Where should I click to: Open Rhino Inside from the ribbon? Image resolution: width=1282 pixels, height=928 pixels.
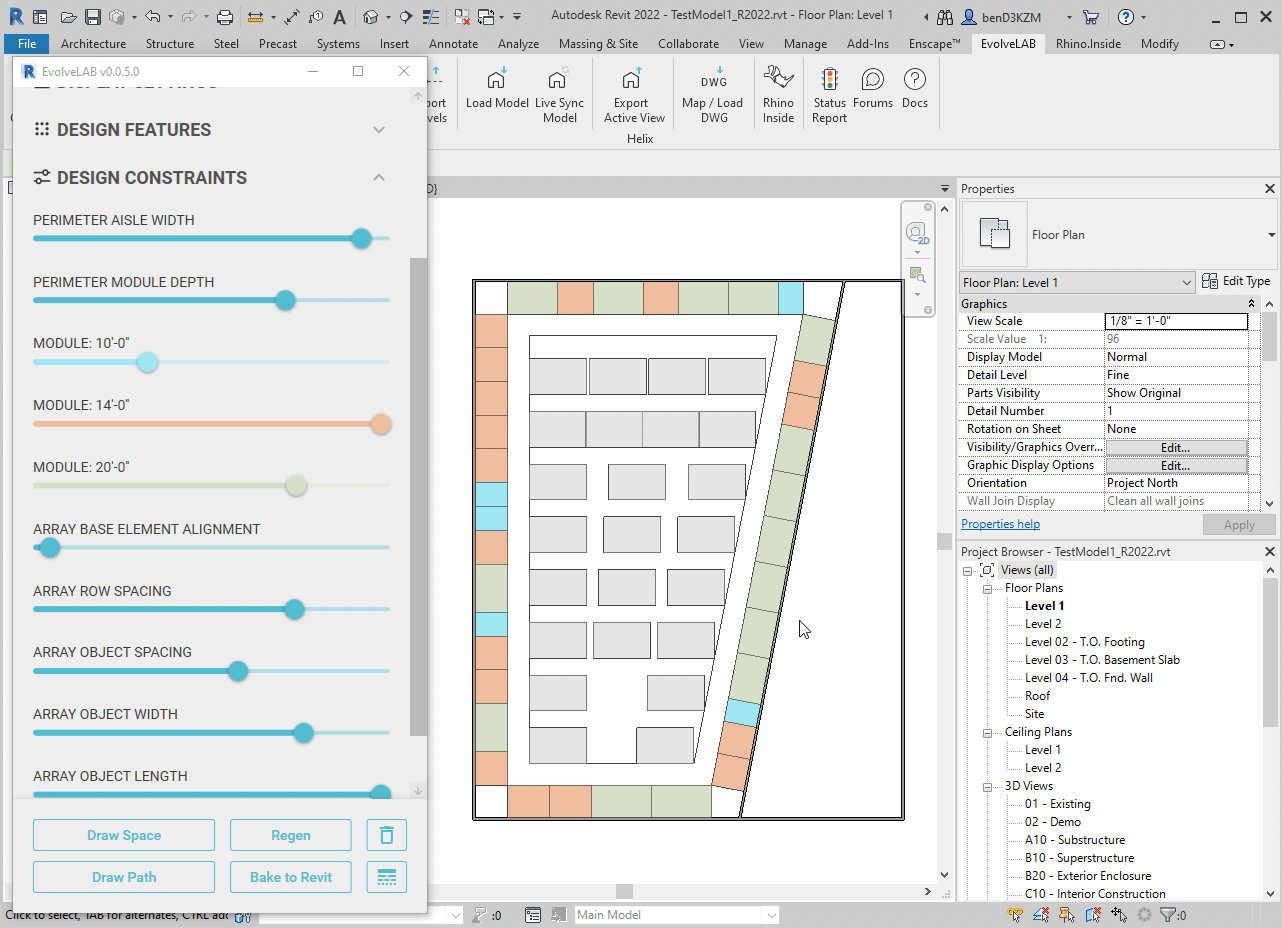(x=778, y=96)
